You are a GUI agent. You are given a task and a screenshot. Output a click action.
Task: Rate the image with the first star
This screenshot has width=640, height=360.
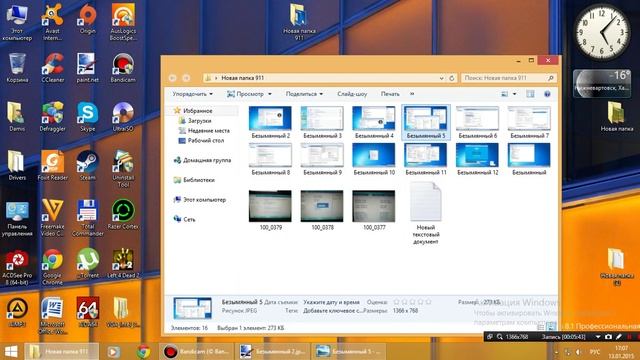(x=396, y=302)
